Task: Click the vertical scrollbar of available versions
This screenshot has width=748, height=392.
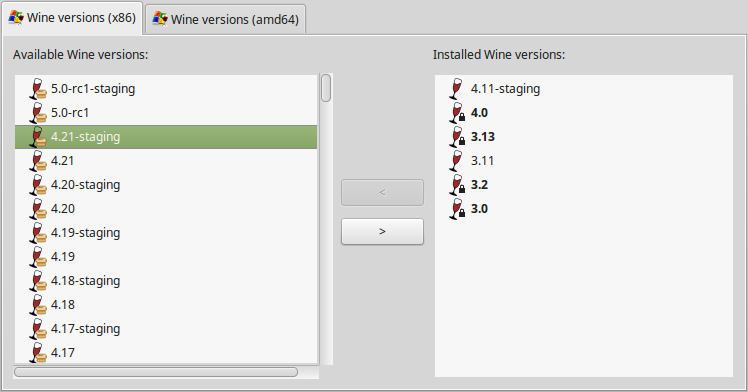Action: (x=326, y=219)
